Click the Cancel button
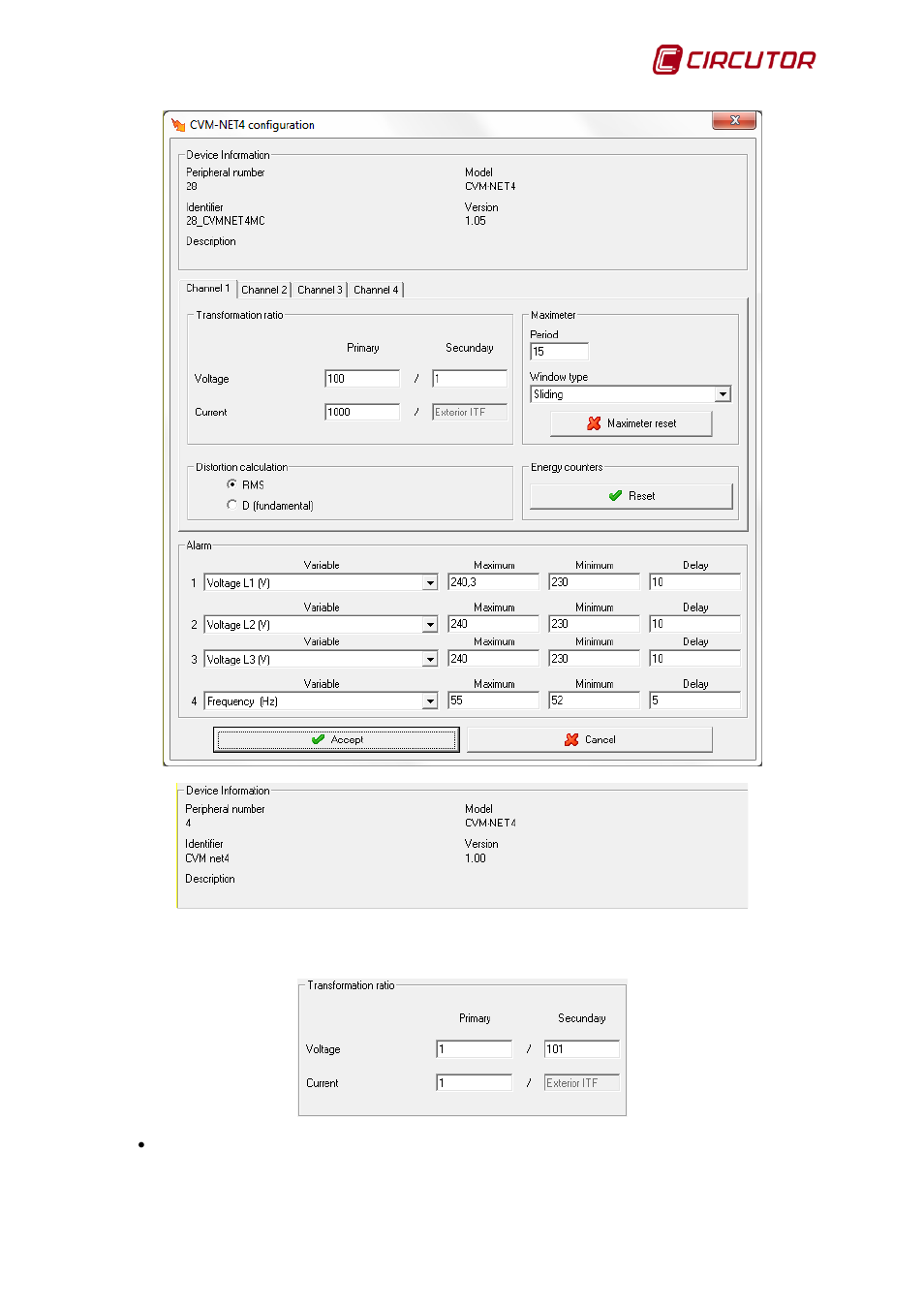Image resolution: width=924 pixels, height=1308 pixels. pos(590,739)
